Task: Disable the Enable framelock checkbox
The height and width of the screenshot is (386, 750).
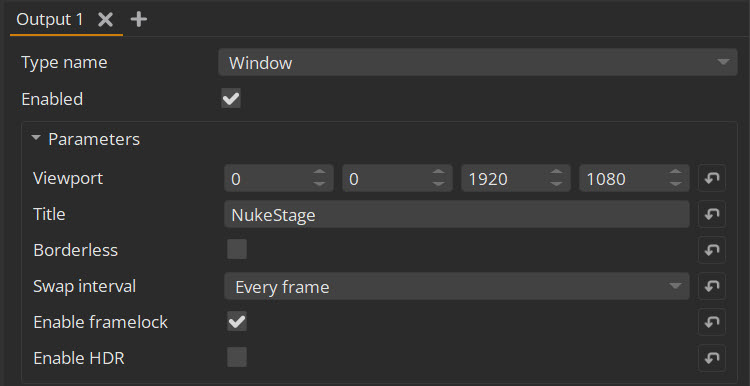Action: (x=237, y=321)
